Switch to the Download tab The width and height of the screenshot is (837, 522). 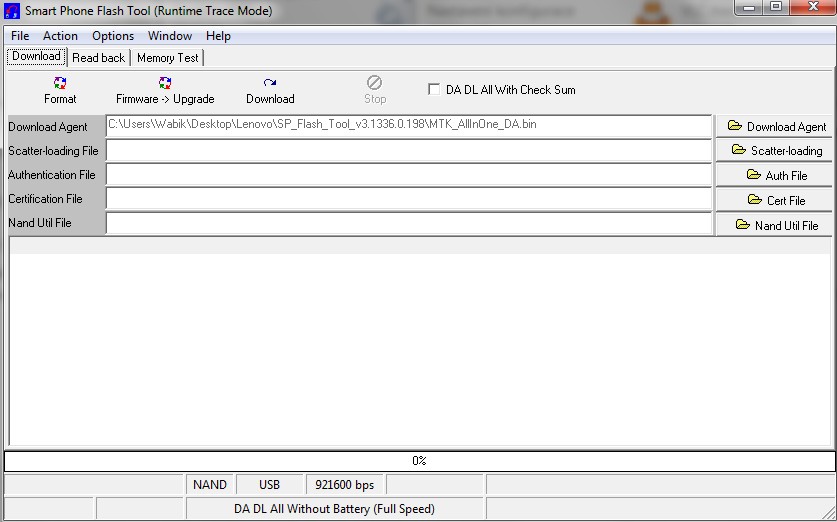[x=36, y=57]
